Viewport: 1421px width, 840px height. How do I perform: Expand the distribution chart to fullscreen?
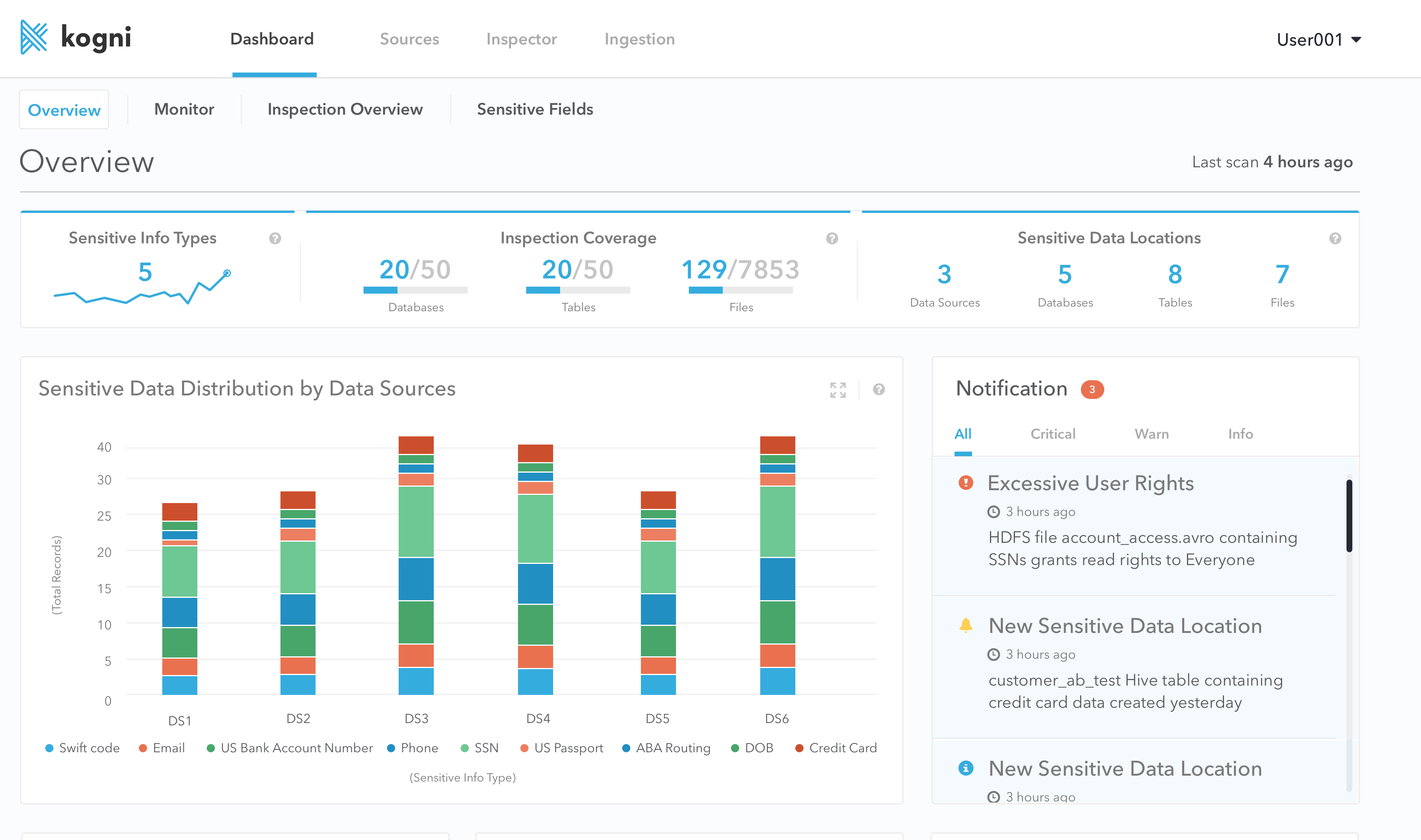838,390
